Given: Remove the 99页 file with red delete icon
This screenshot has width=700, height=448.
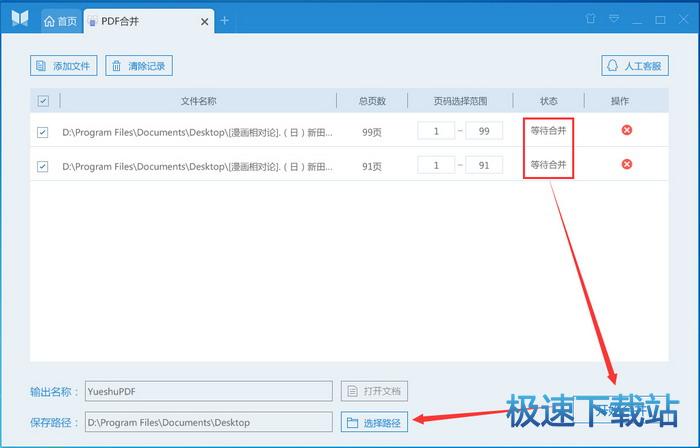Looking at the screenshot, I should point(627,130).
